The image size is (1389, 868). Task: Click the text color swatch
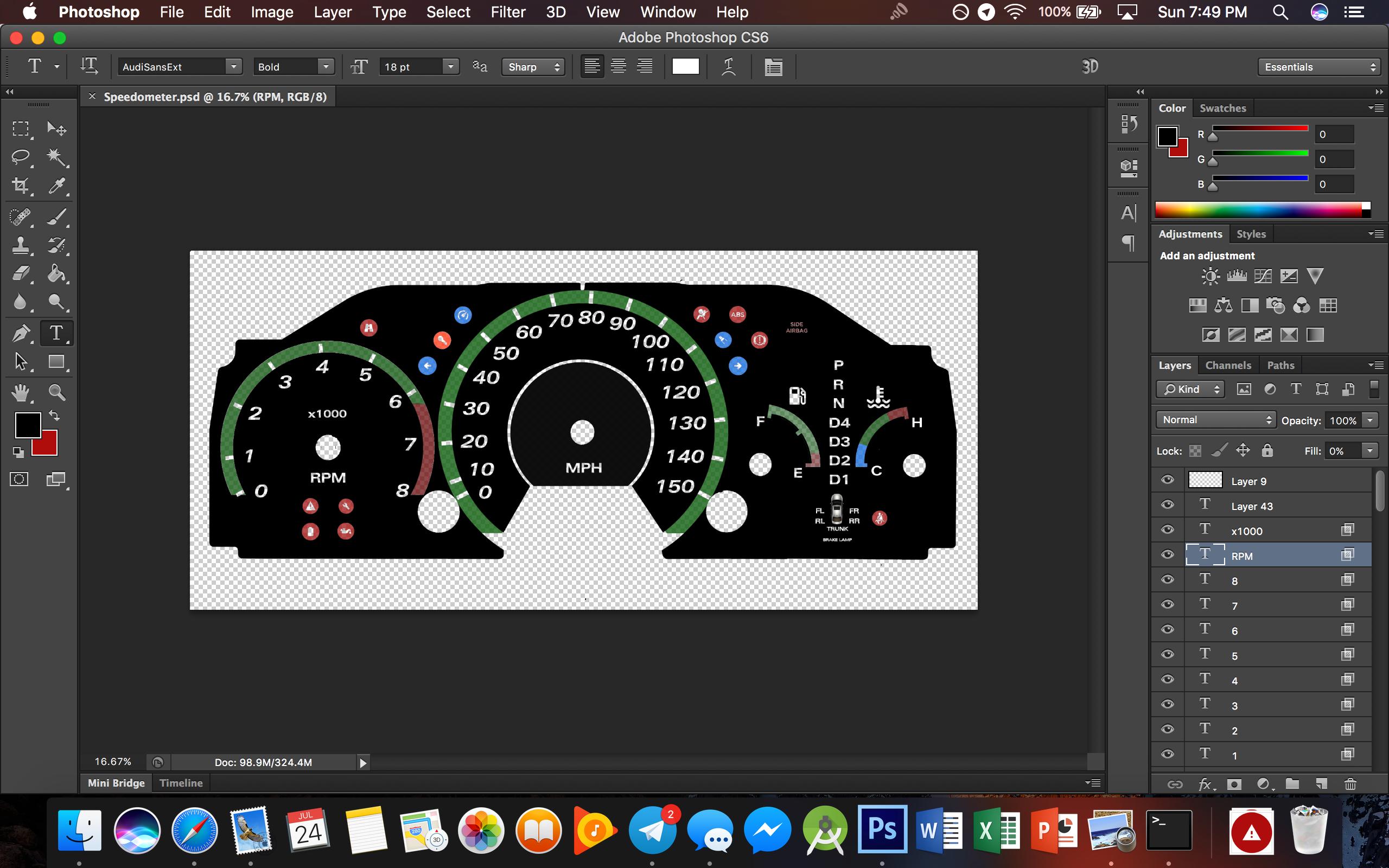point(685,67)
